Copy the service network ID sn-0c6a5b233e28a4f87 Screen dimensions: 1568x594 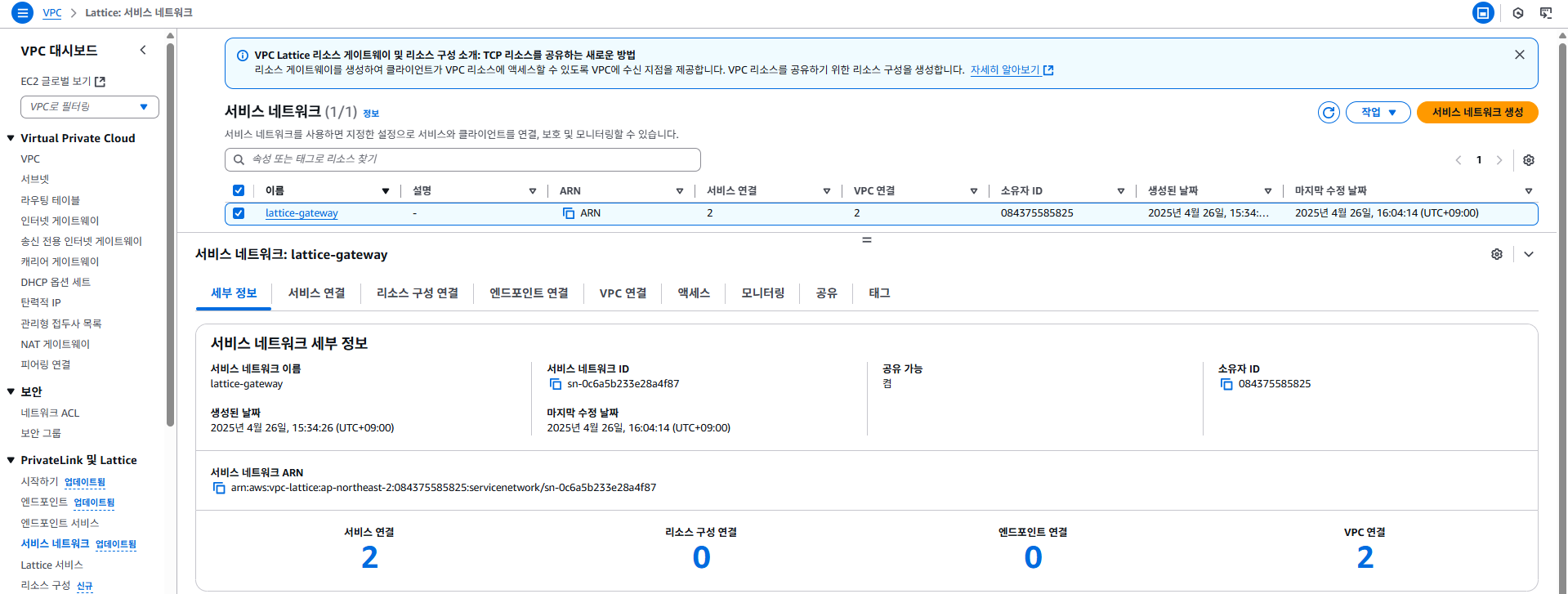556,384
